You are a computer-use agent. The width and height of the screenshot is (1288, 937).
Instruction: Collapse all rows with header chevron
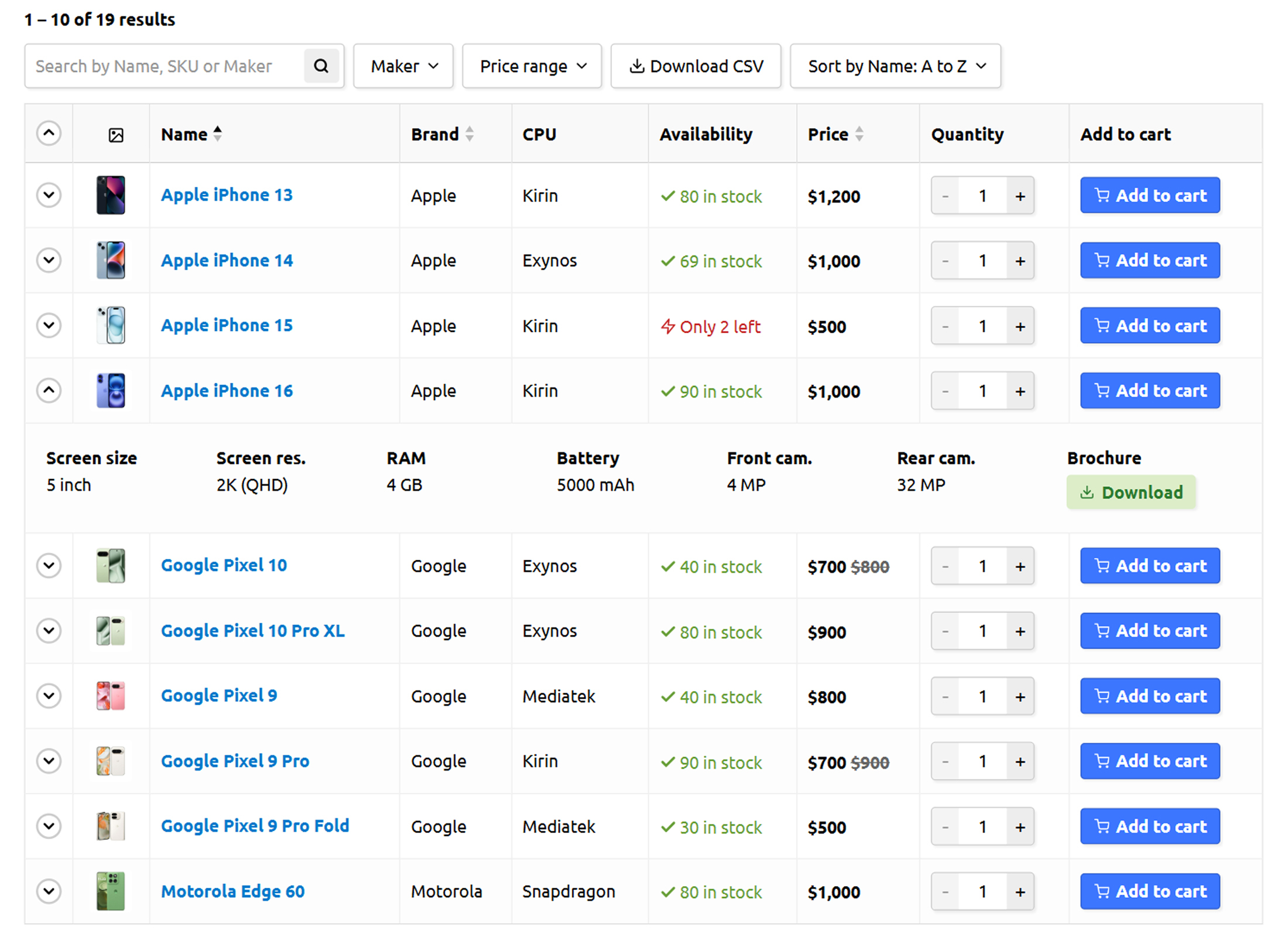[49, 134]
